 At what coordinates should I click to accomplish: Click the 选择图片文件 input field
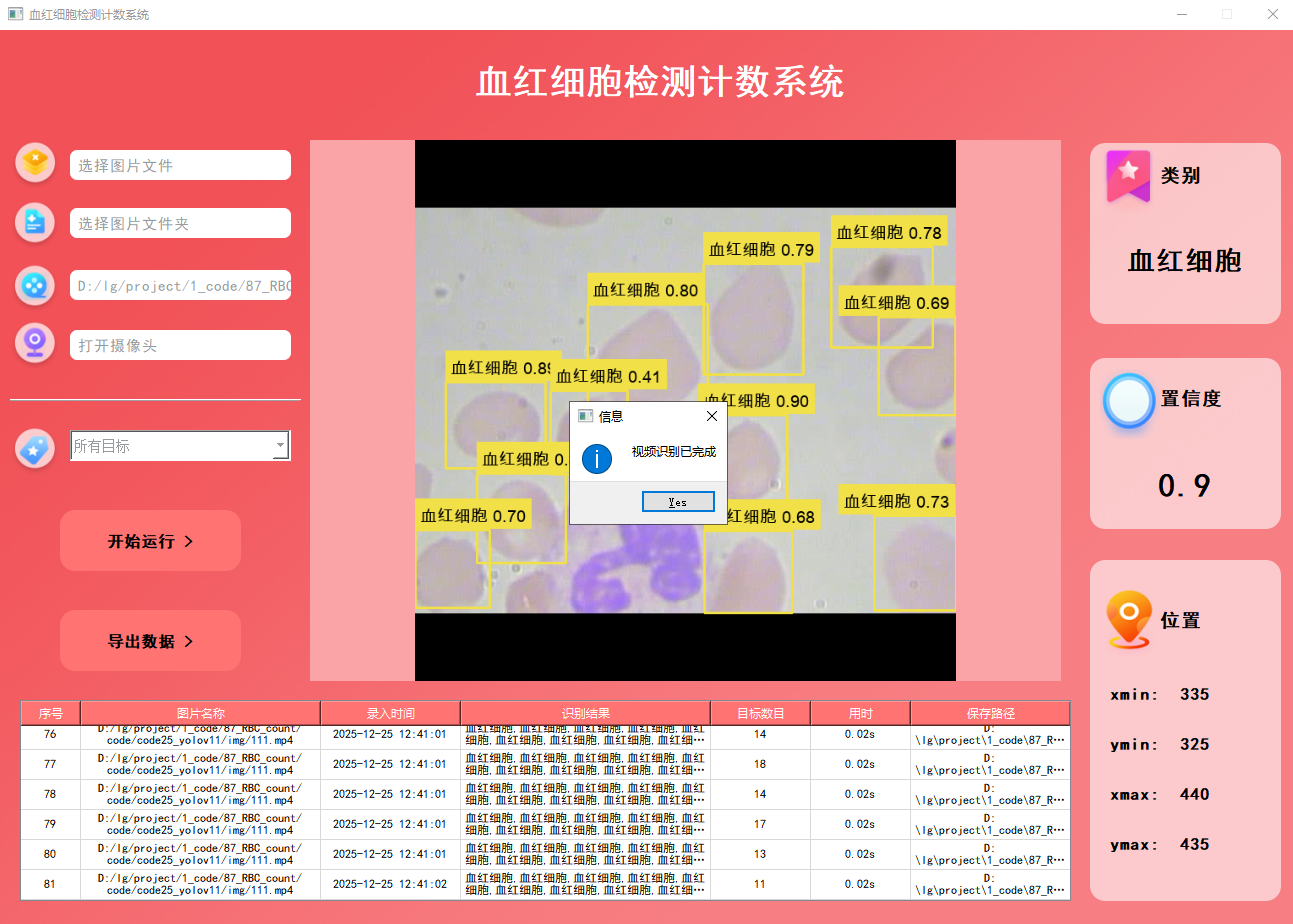tap(180, 165)
